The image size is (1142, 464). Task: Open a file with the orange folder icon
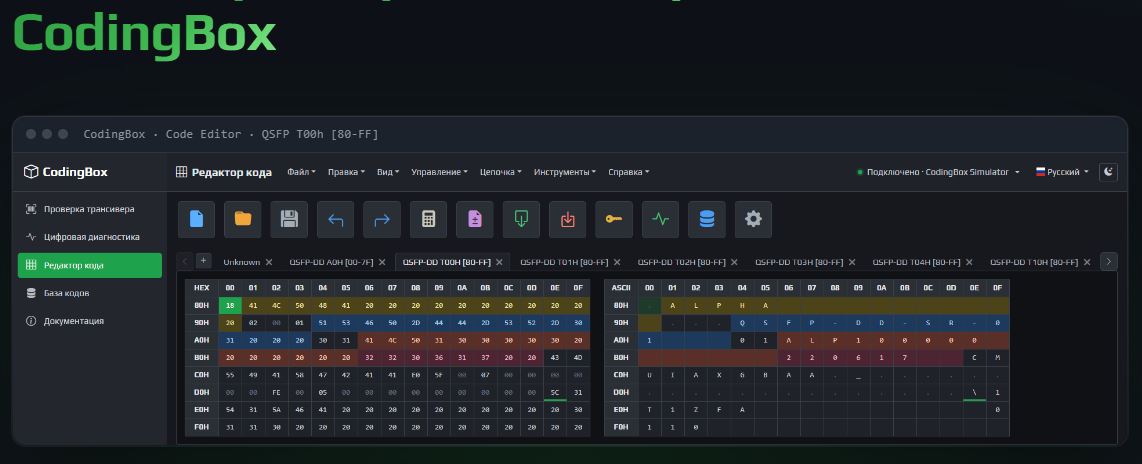pyautogui.click(x=243, y=219)
